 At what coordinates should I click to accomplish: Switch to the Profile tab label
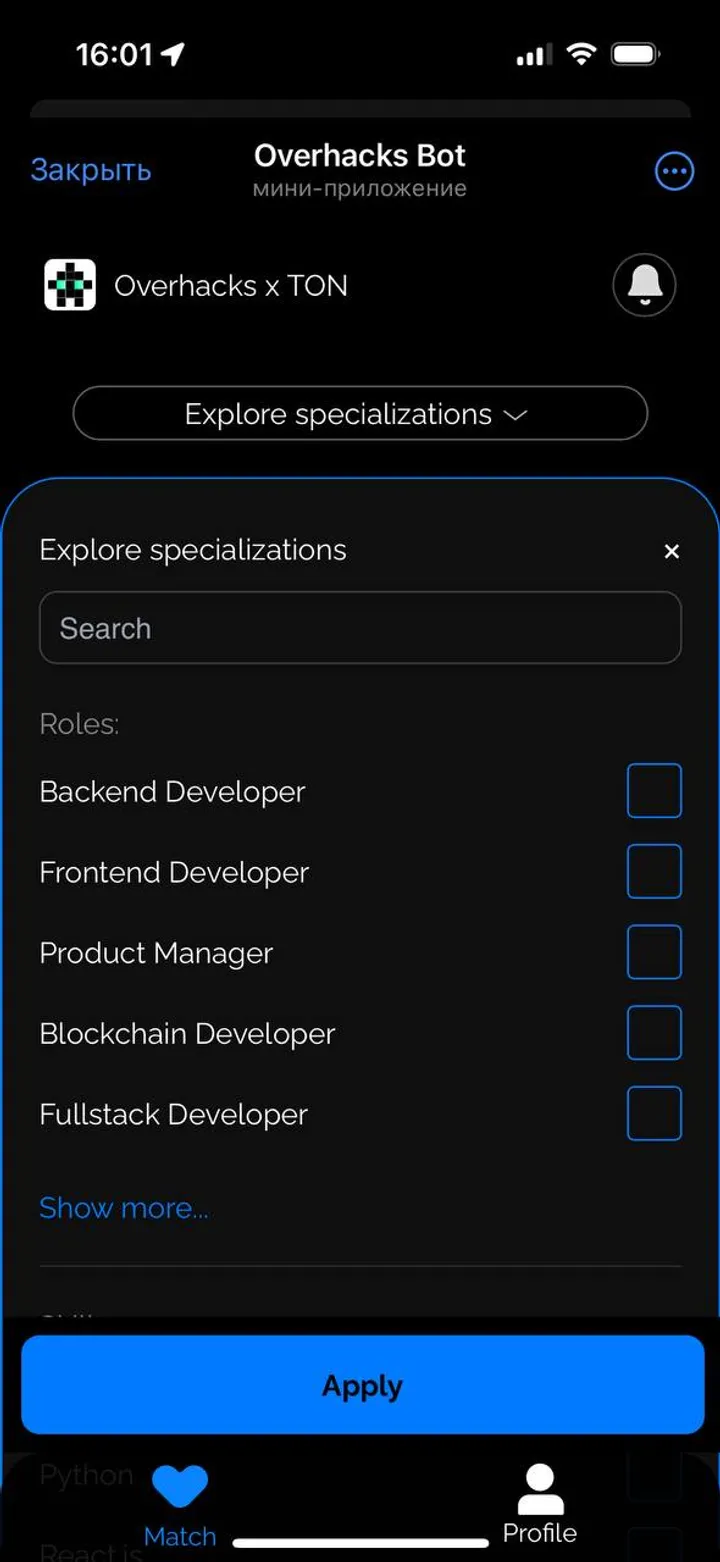tap(540, 1533)
